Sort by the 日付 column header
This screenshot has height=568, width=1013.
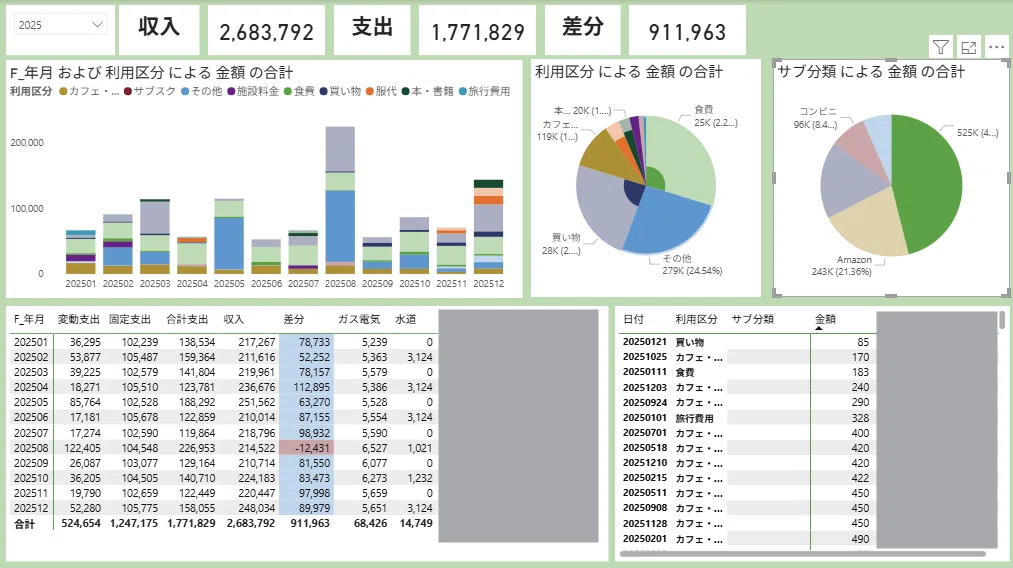[x=633, y=319]
